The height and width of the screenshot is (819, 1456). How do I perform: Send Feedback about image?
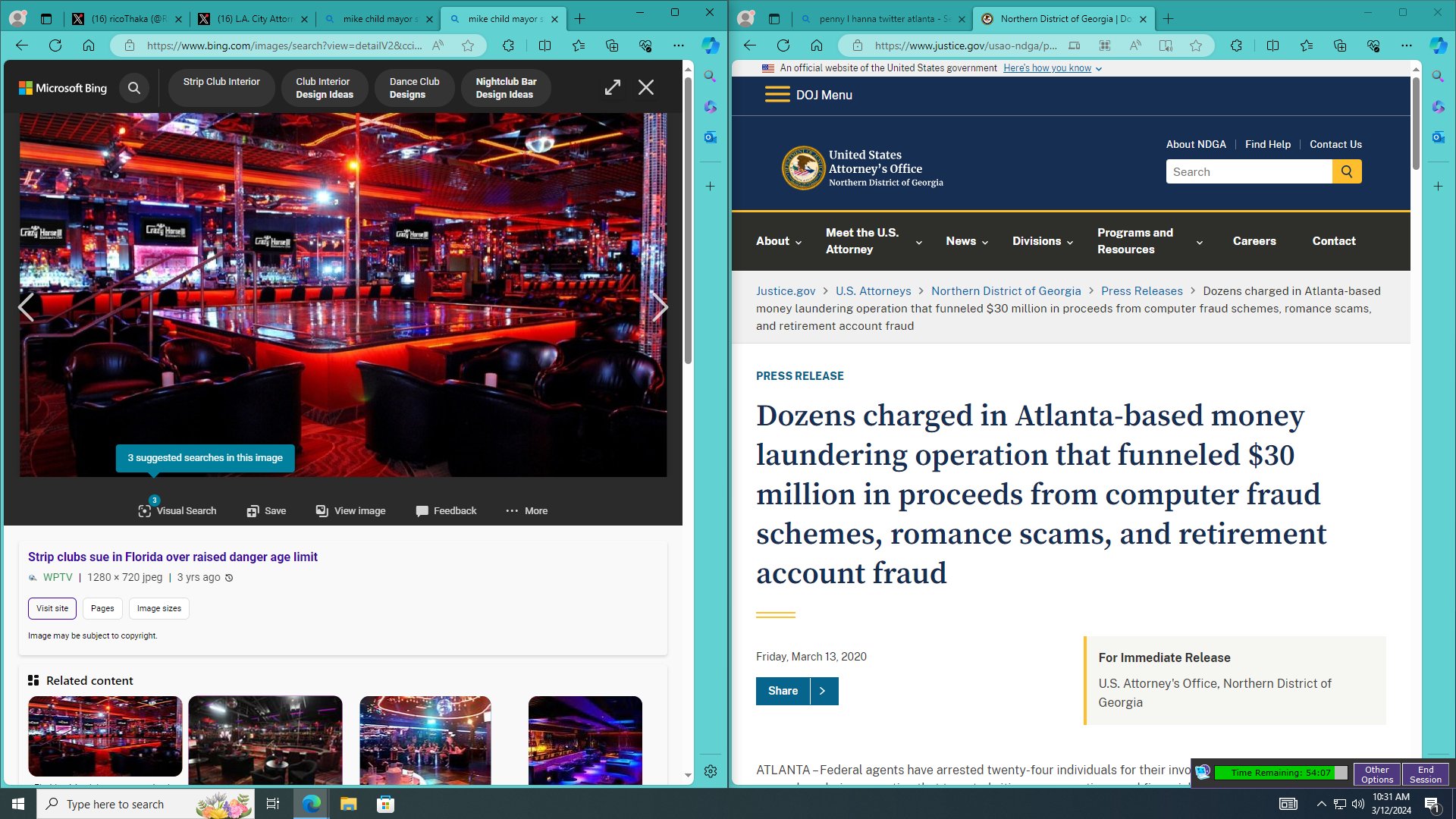coord(446,510)
